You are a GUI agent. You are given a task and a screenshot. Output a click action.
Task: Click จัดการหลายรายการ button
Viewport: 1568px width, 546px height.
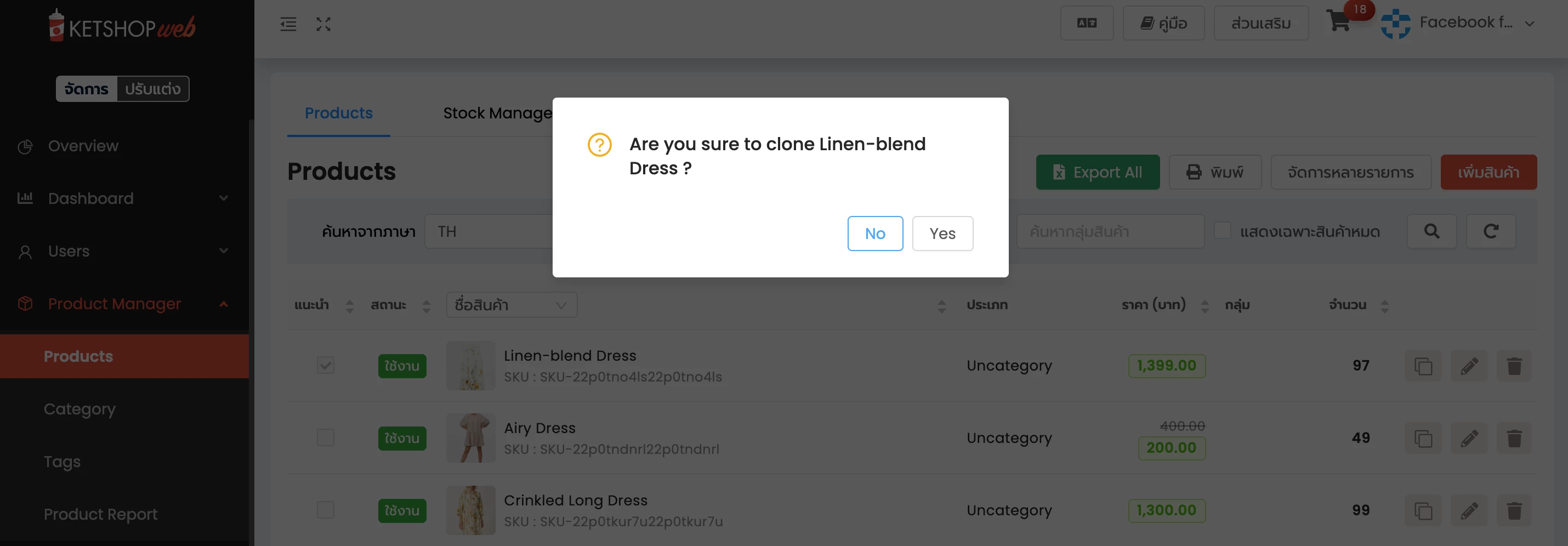click(x=1351, y=172)
